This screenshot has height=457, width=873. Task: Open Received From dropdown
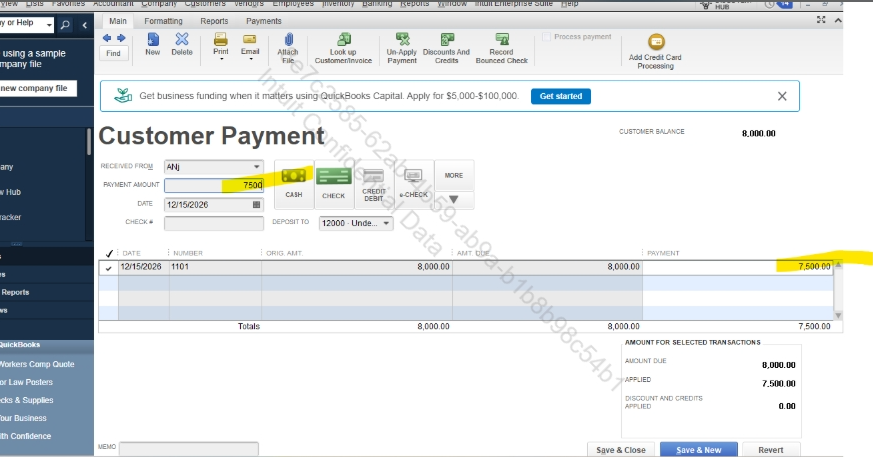(x=257, y=167)
